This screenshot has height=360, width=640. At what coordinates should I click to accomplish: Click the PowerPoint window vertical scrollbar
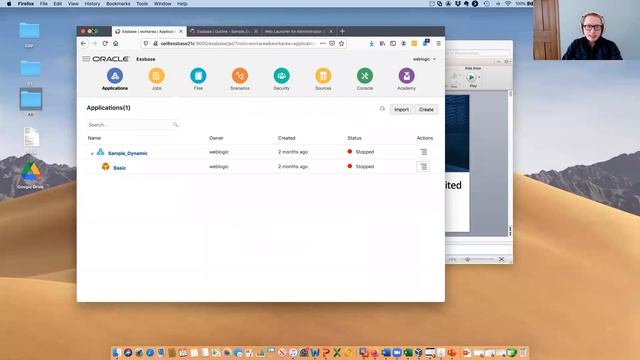tap(510, 163)
